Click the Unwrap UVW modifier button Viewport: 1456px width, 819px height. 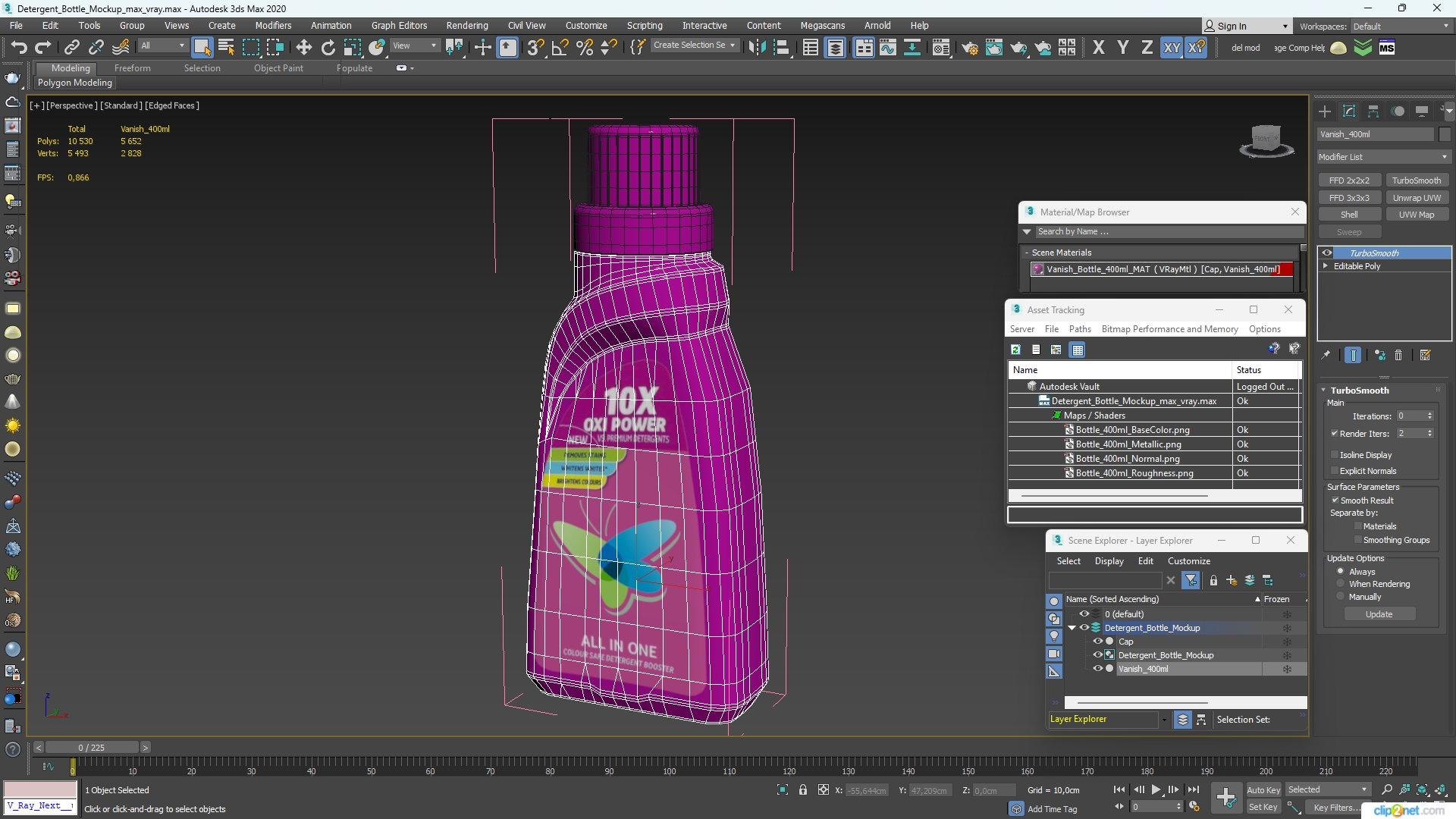click(x=1417, y=198)
